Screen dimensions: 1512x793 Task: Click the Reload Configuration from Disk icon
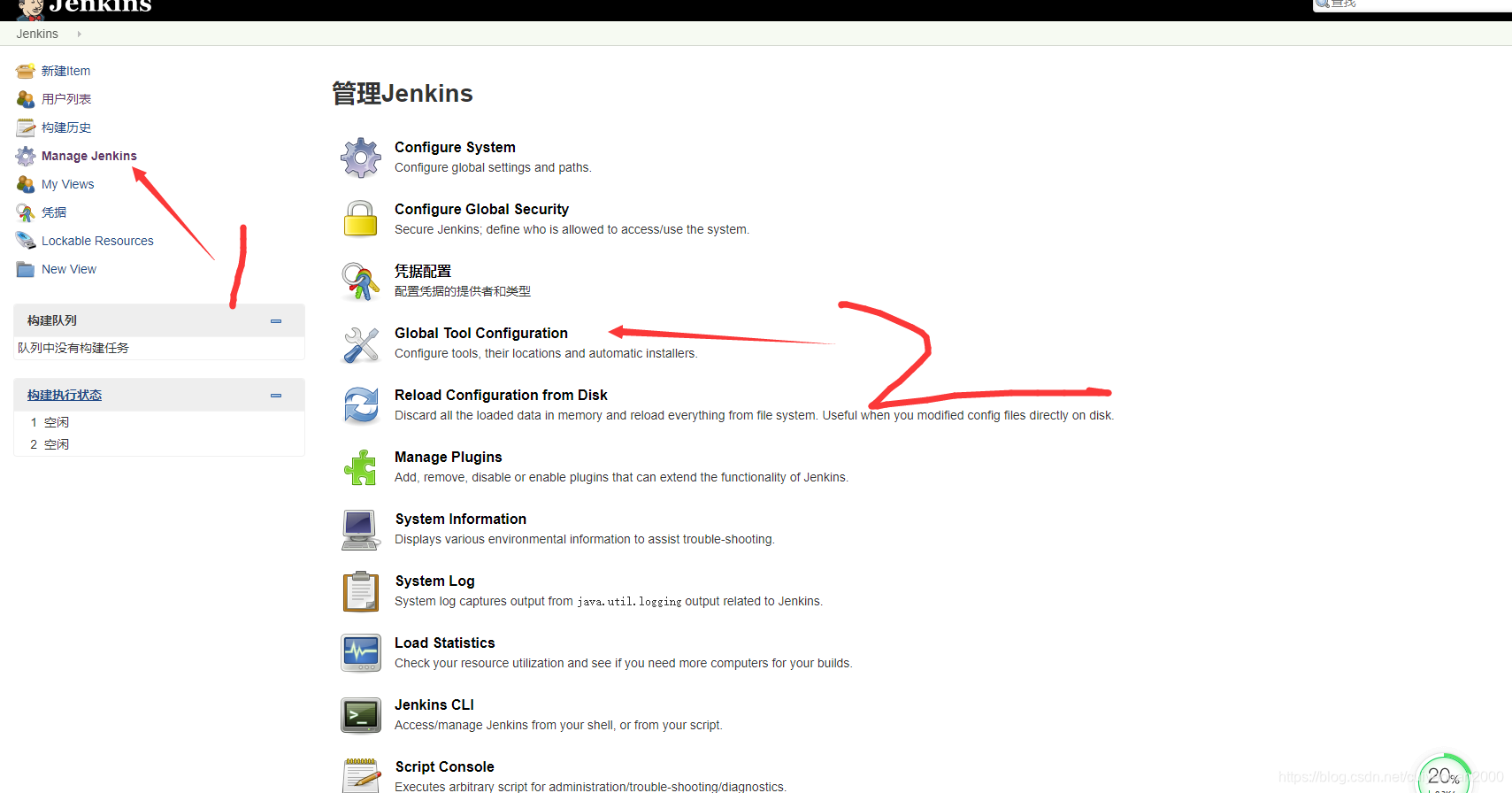(x=361, y=406)
